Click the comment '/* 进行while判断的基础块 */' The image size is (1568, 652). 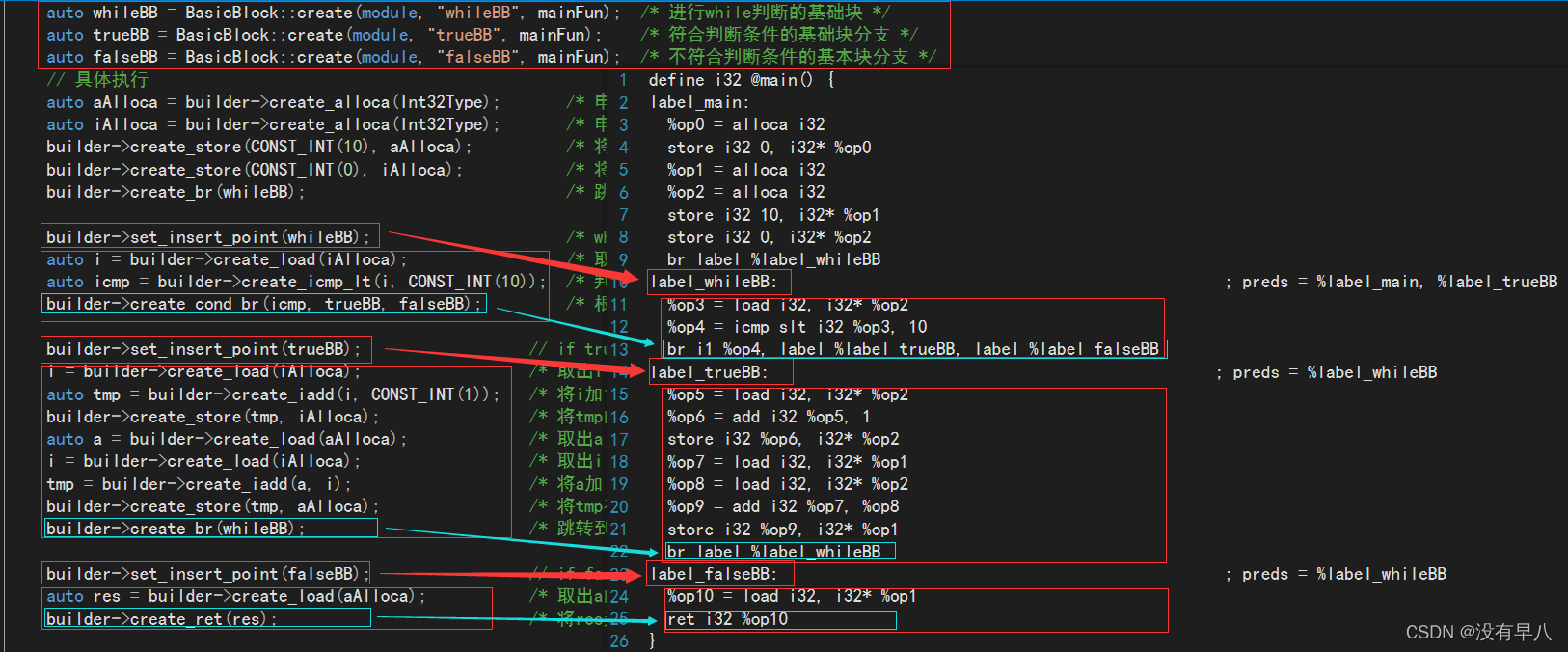pyautogui.click(x=765, y=13)
